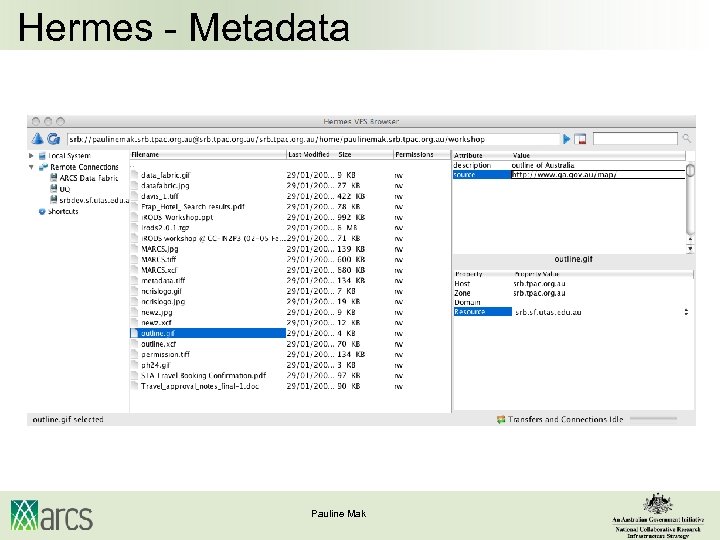
Task: Collapse the Remote Connections tree node
Action: (x=31, y=167)
